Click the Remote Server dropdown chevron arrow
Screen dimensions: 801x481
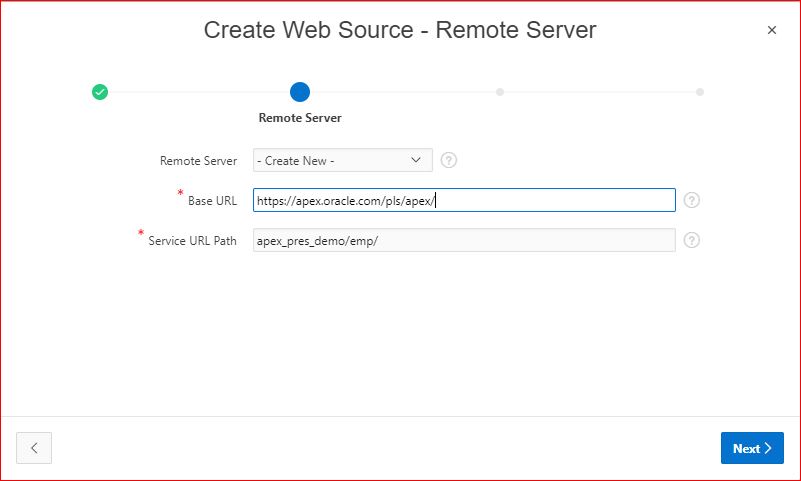(x=417, y=160)
